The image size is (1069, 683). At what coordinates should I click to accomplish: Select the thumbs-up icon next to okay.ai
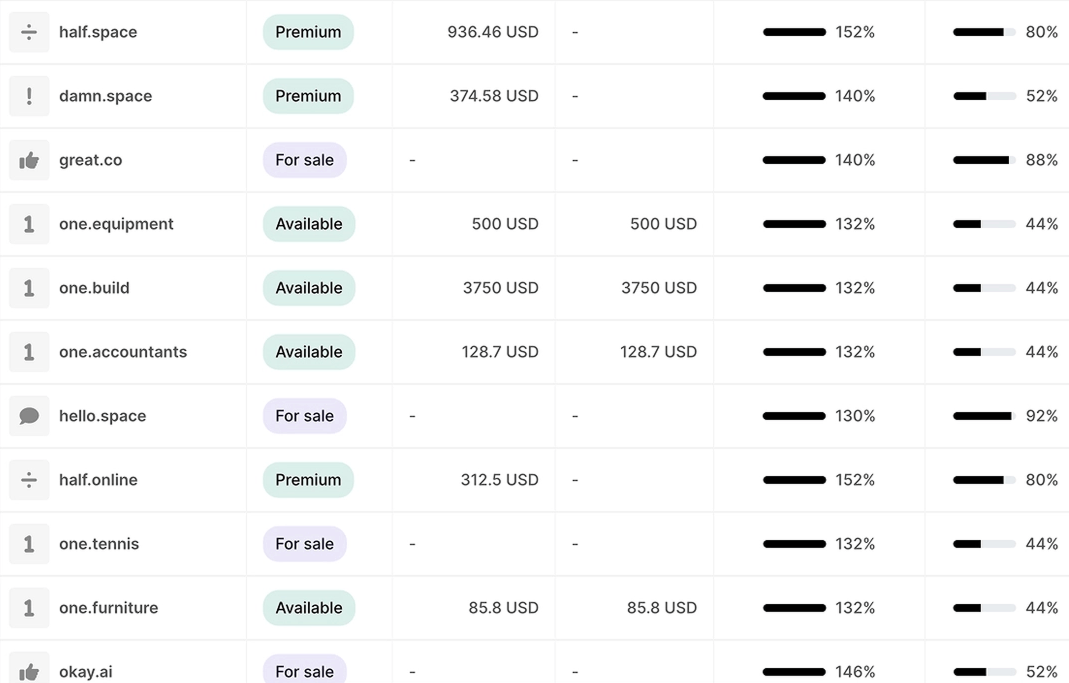(x=29, y=671)
